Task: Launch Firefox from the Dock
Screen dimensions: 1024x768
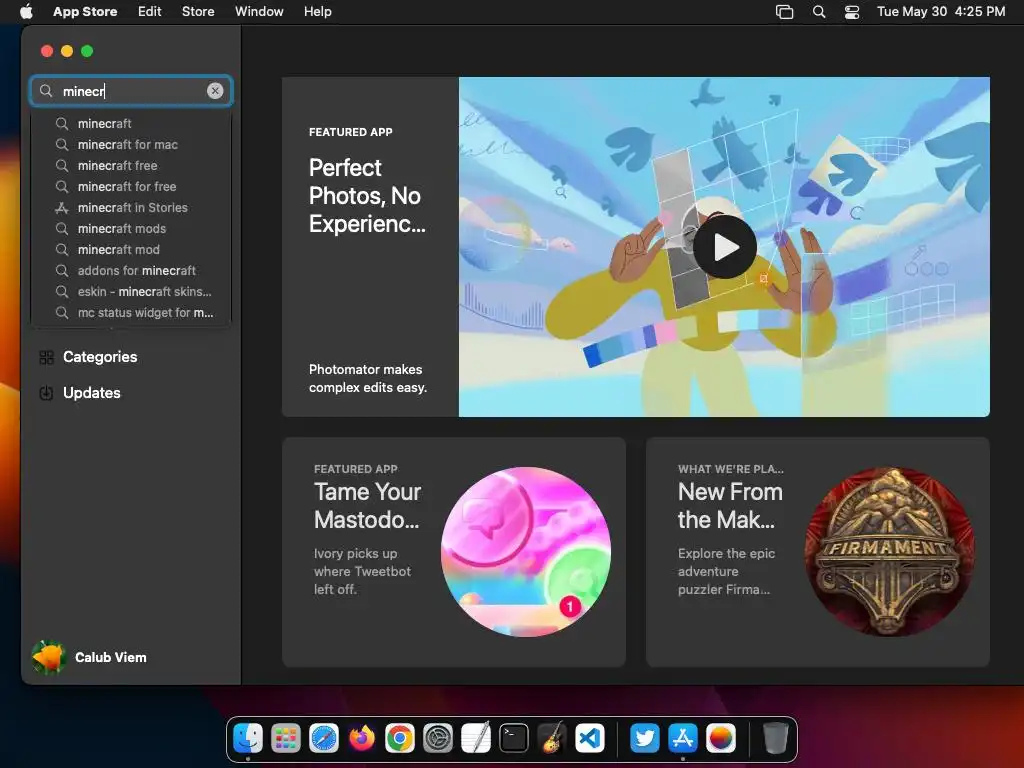Action: [x=362, y=739]
